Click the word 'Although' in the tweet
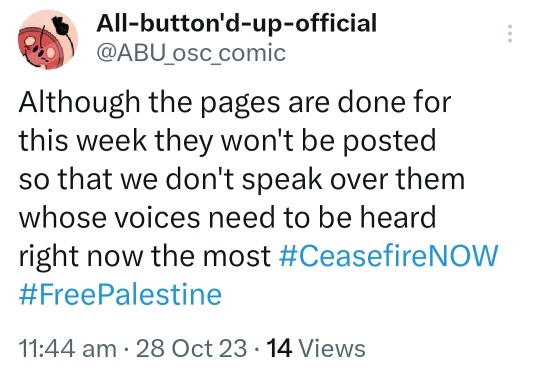540x375 pixels. 80,103
